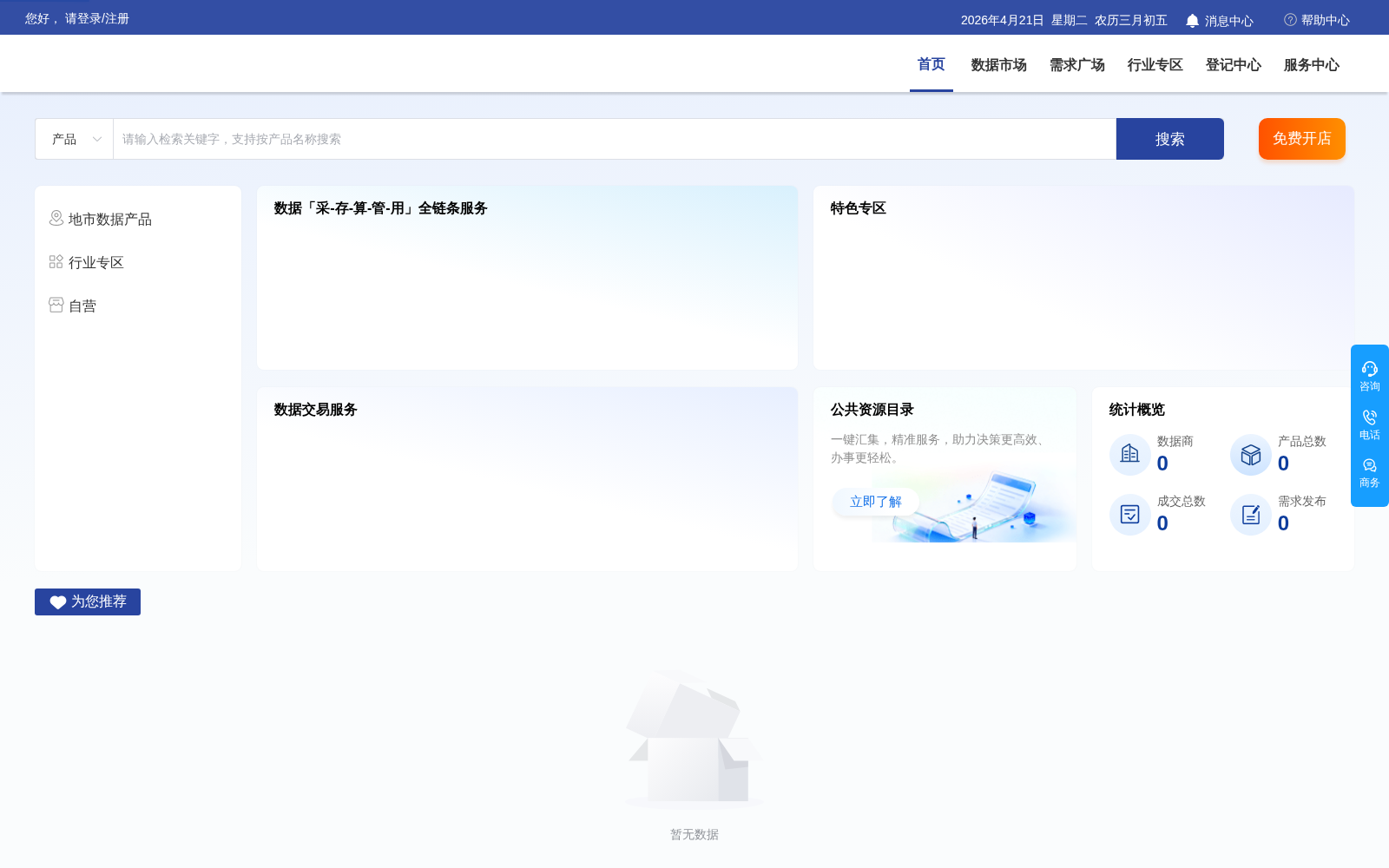Click the 暂无数据 empty state text
This screenshot has width=1389, height=868.
point(694,834)
